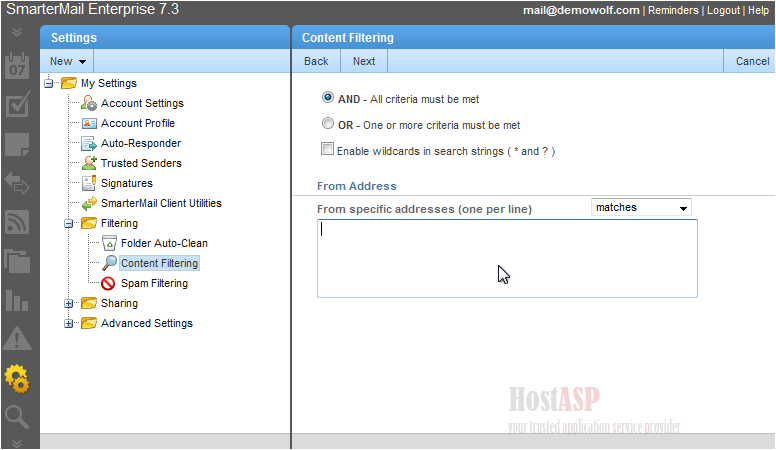This screenshot has width=776, height=450.
Task: Open the File storage icon in sidebar
Action: click(17, 261)
